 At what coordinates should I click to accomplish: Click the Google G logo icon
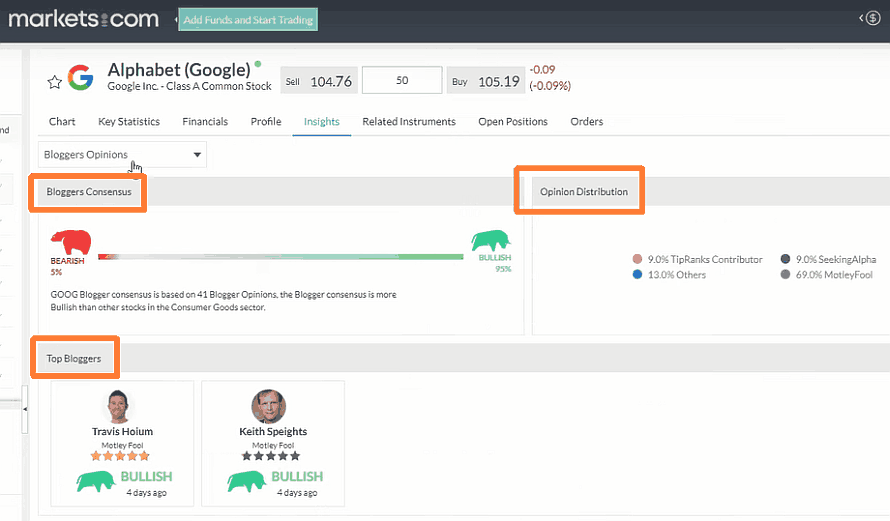80,79
